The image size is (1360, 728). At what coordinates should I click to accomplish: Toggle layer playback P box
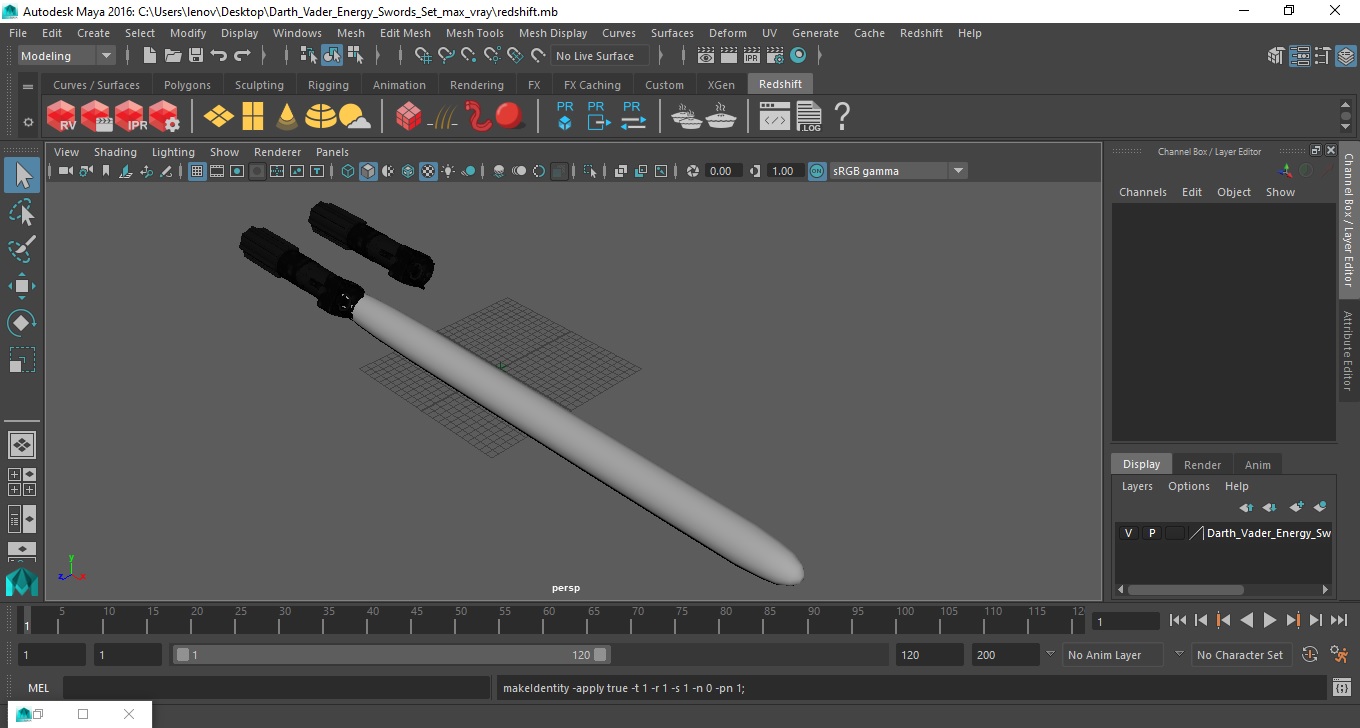tap(1152, 533)
